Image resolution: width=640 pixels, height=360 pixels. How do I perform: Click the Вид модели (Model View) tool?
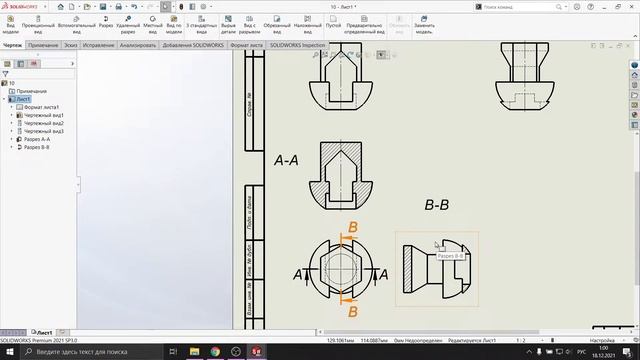[x=11, y=25]
